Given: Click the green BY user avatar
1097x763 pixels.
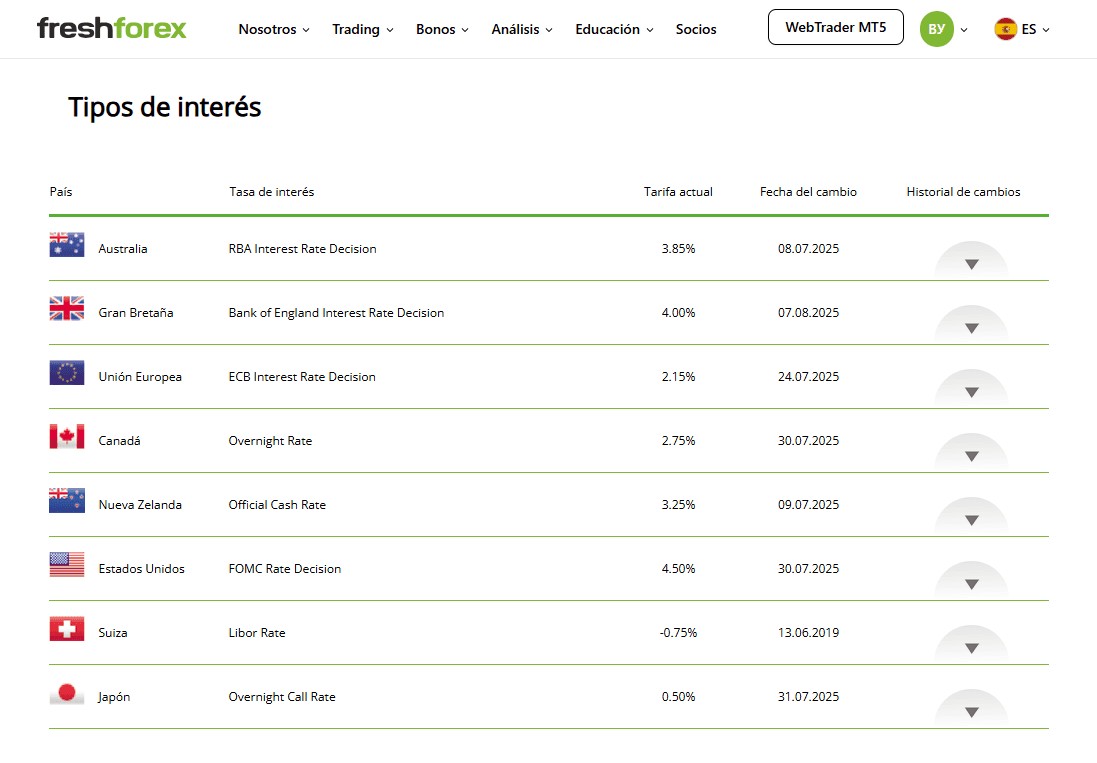Looking at the screenshot, I should tap(937, 29).
